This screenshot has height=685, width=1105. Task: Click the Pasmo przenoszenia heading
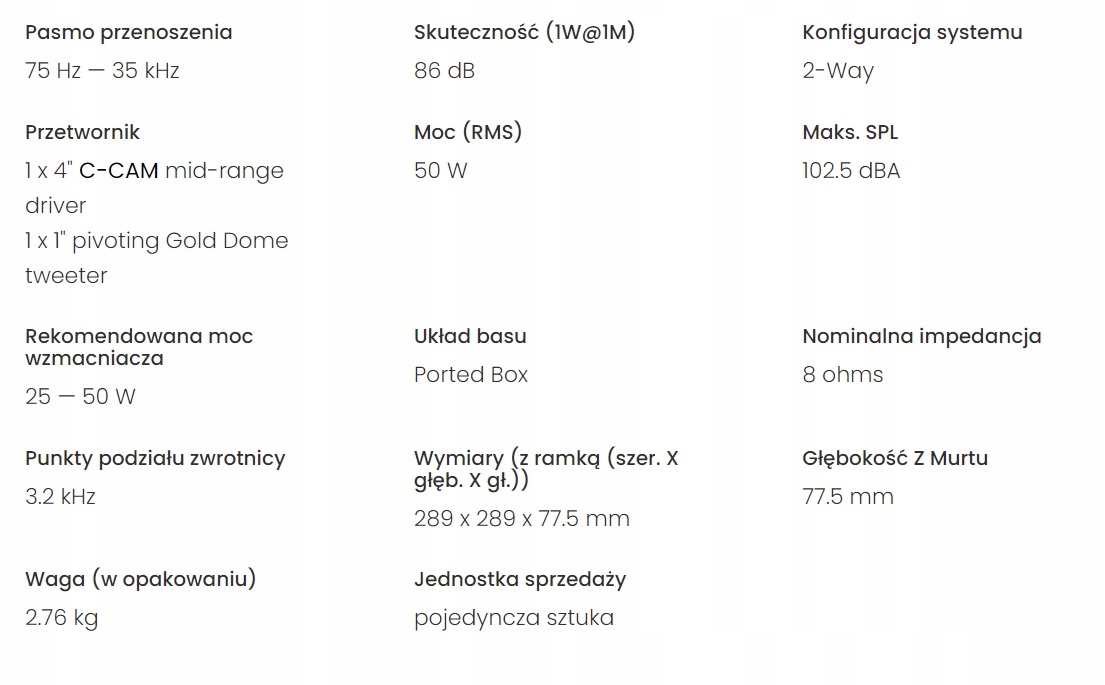128,32
